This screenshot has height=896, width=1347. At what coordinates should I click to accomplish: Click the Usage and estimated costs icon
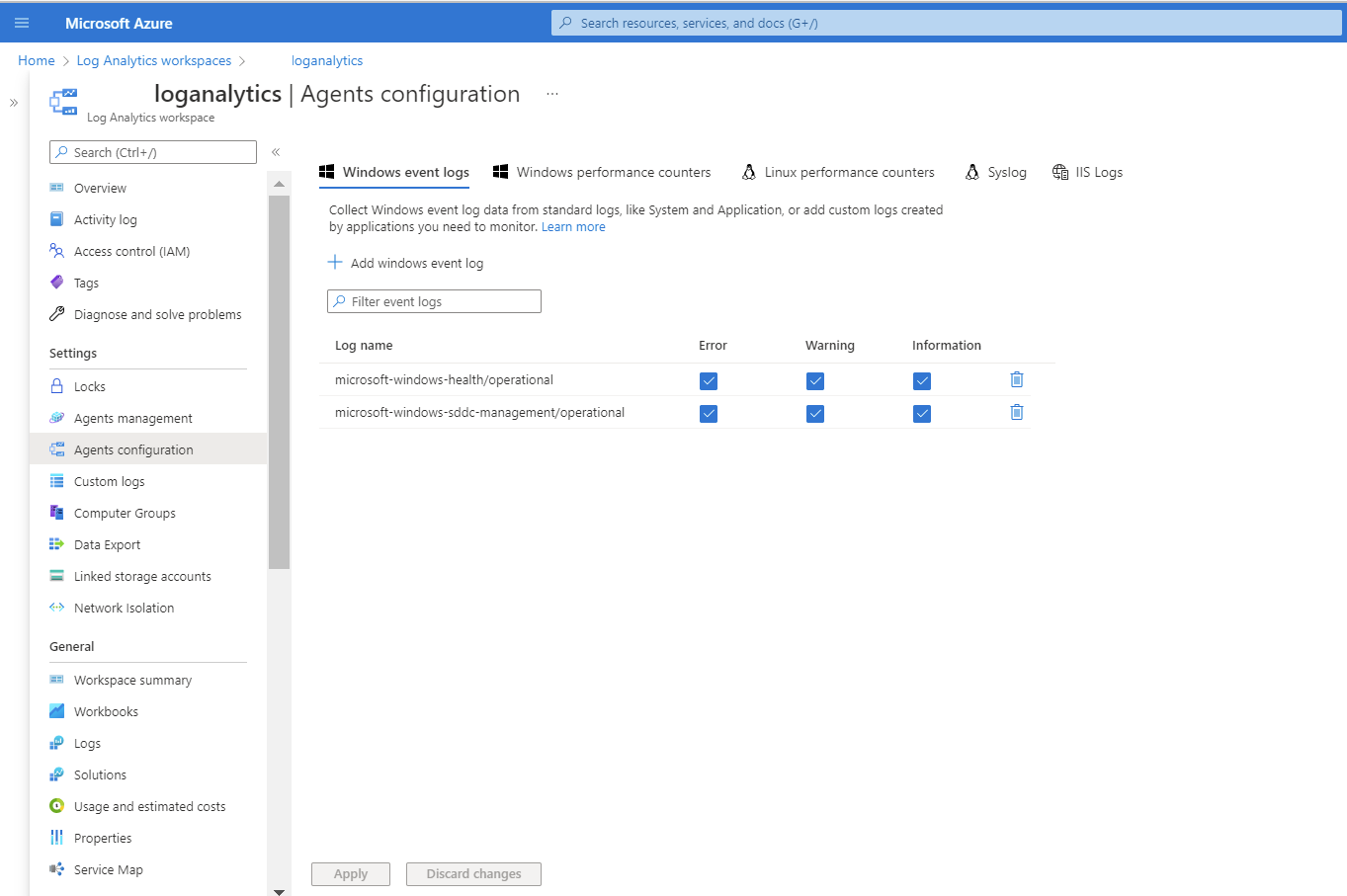[x=57, y=806]
